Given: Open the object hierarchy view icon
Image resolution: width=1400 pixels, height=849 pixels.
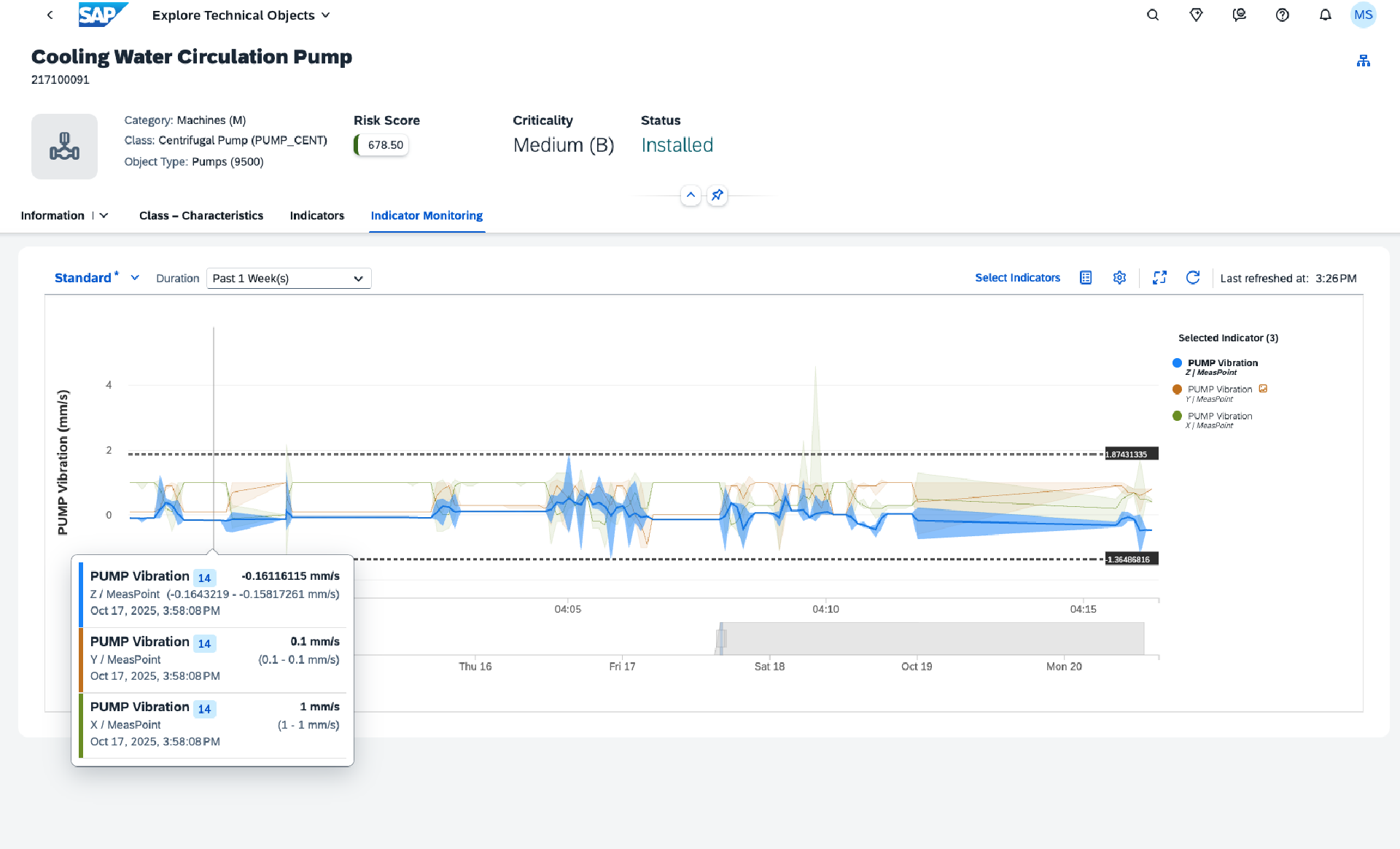Looking at the screenshot, I should pos(1364,60).
